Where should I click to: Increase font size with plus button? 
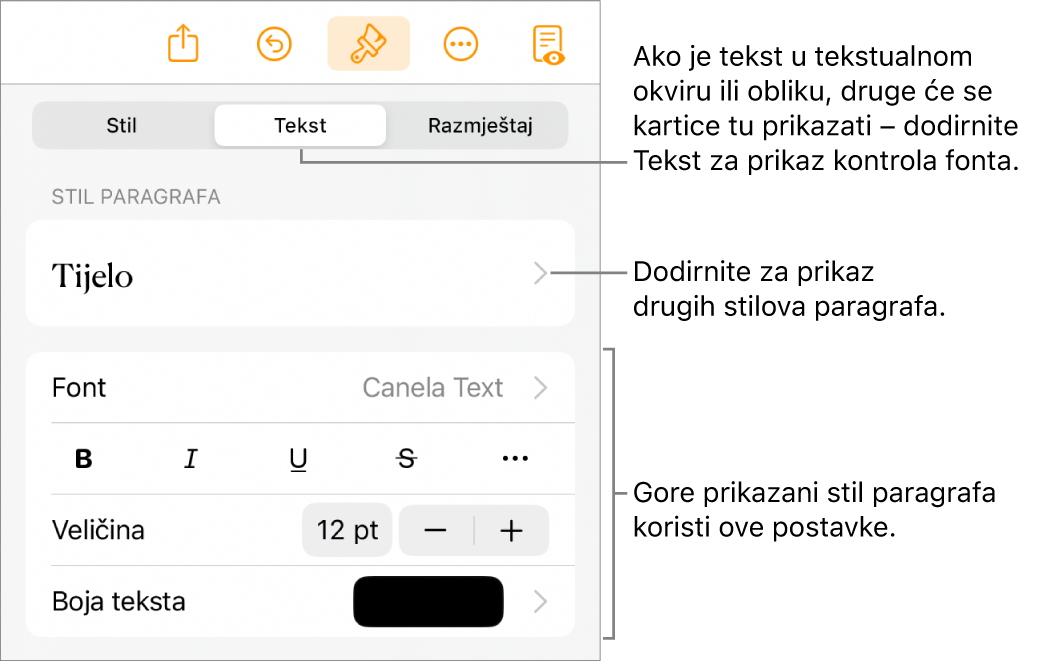(512, 531)
